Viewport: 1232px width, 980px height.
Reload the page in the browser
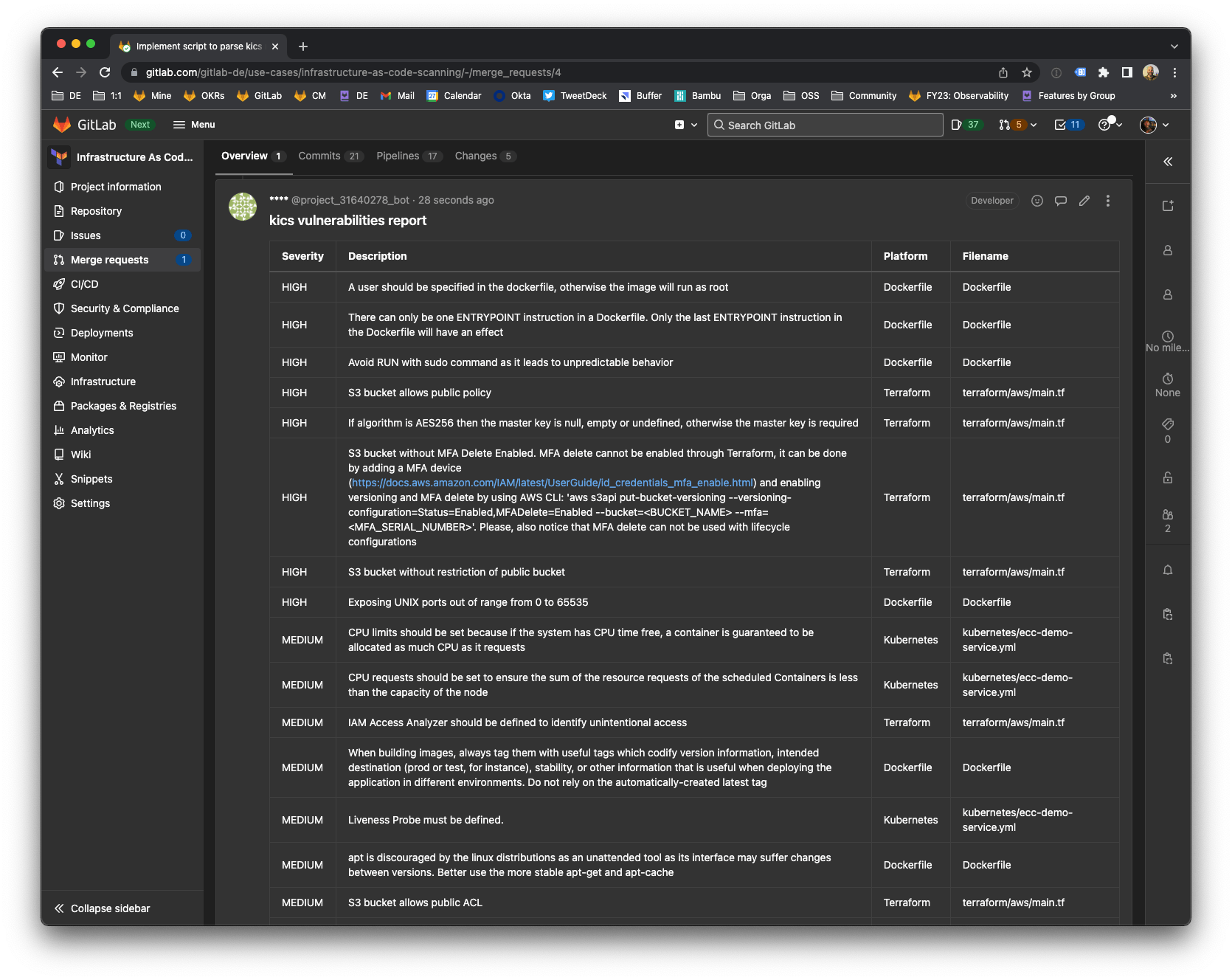[105, 72]
